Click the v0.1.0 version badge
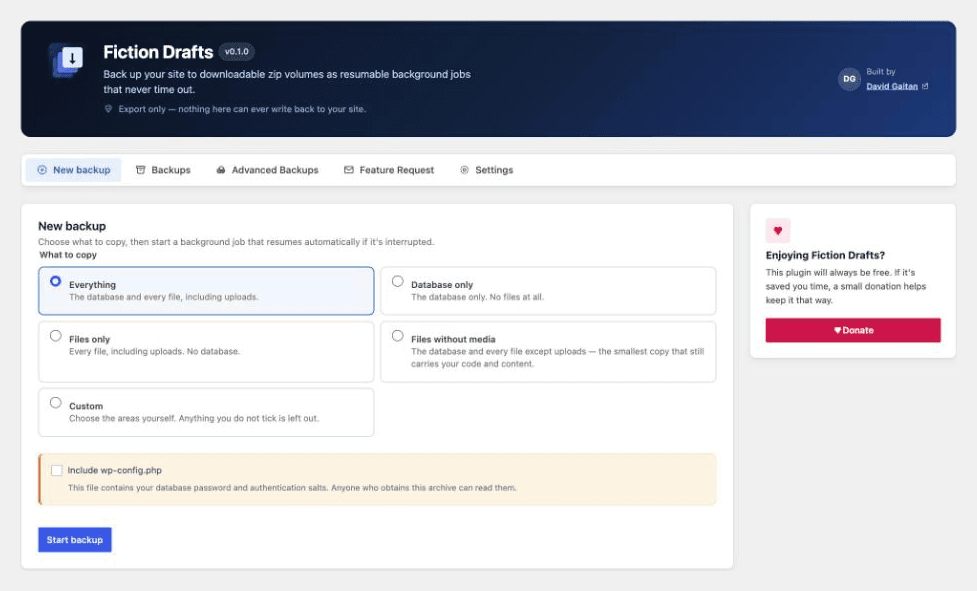 click(237, 52)
